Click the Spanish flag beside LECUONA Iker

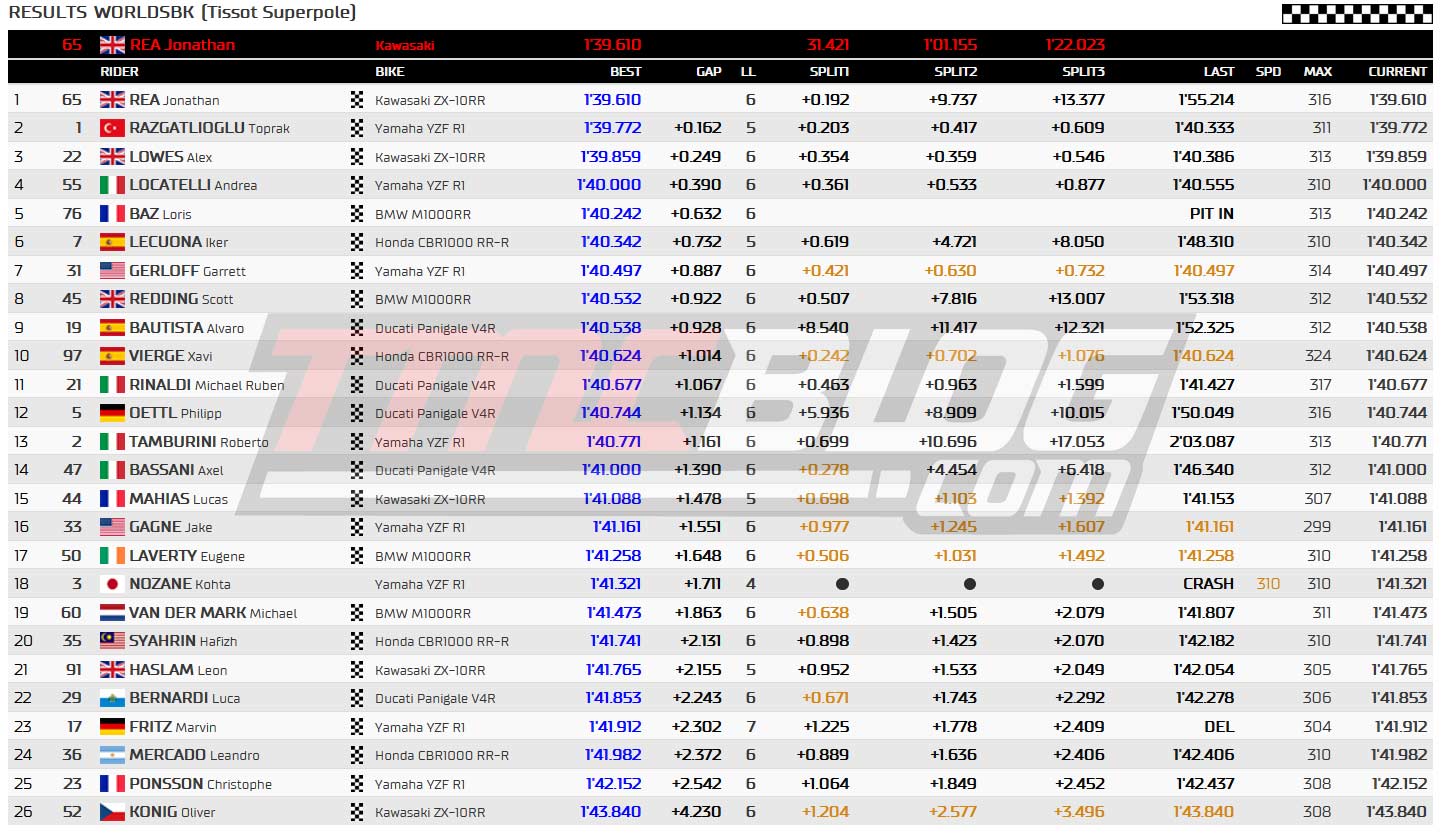click(112, 242)
